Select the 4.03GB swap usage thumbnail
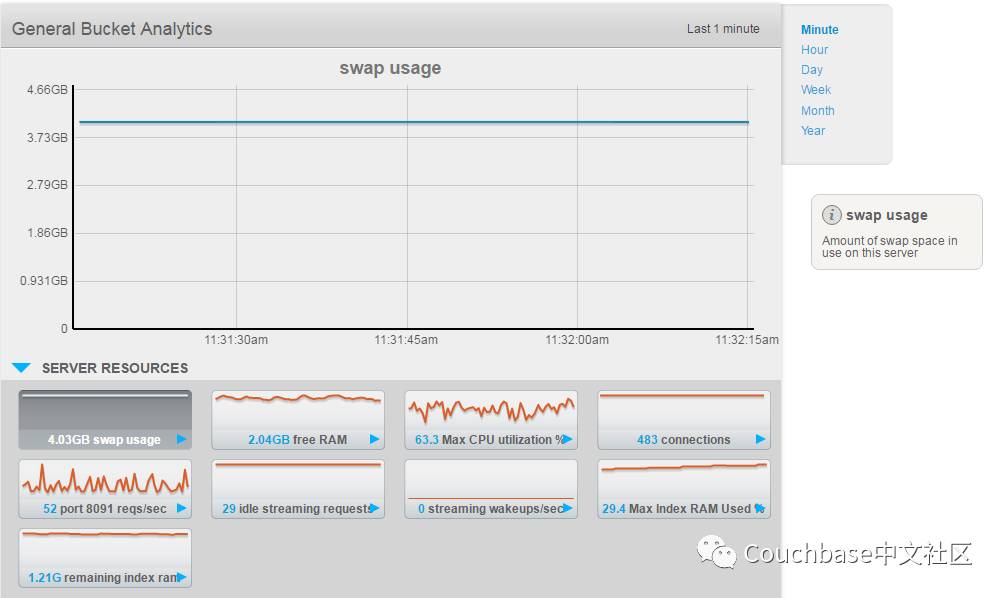This screenshot has height=598, width=1005. (x=105, y=420)
